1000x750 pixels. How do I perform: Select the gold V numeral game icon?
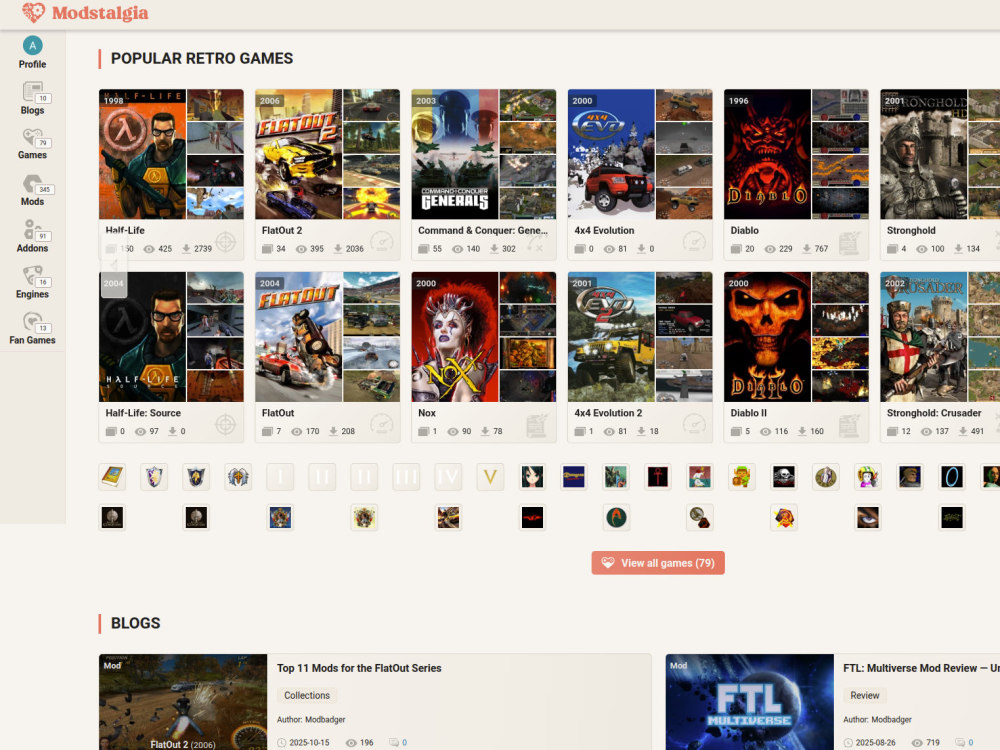point(490,476)
